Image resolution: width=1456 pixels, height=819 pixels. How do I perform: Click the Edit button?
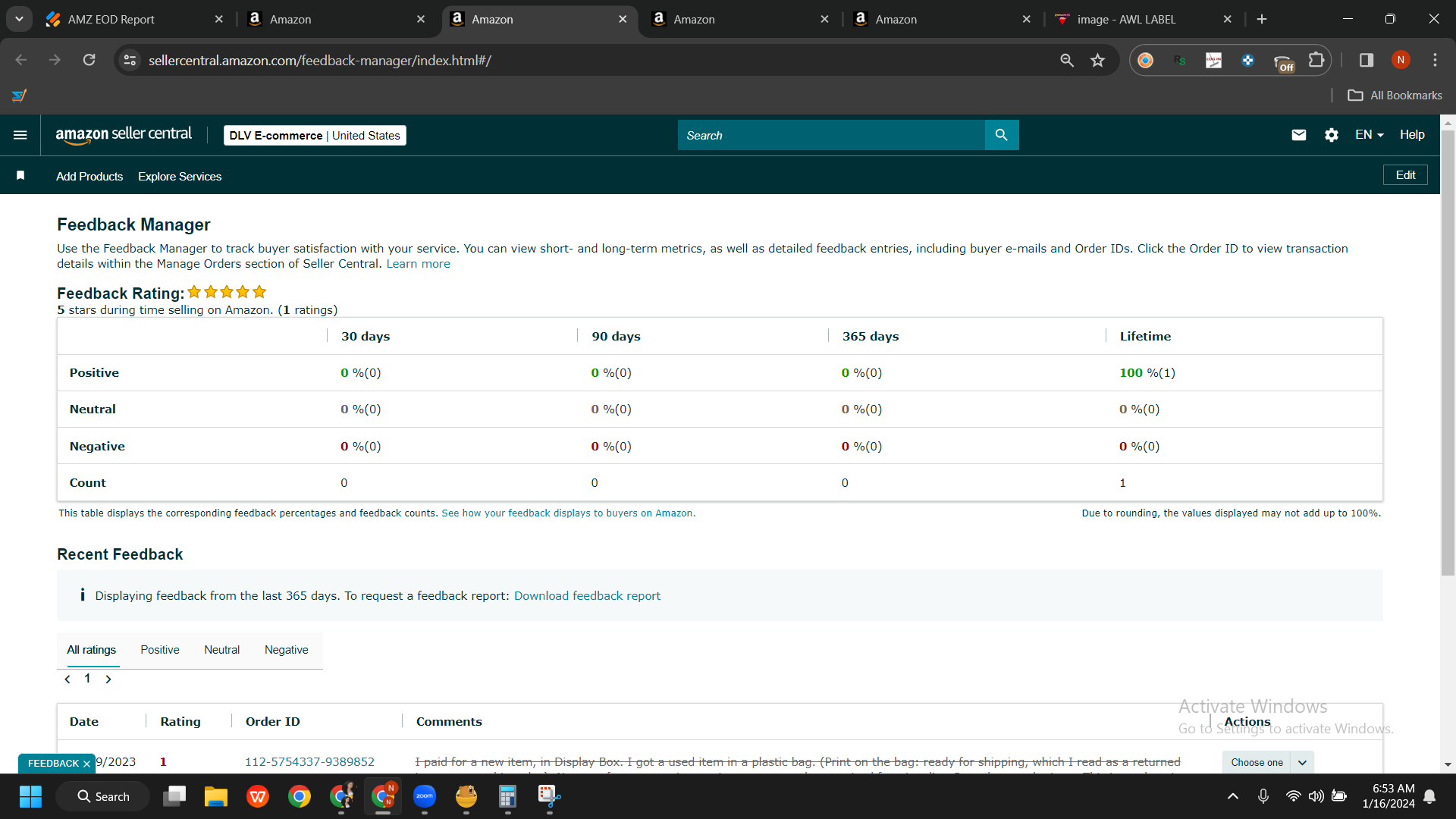(1405, 175)
